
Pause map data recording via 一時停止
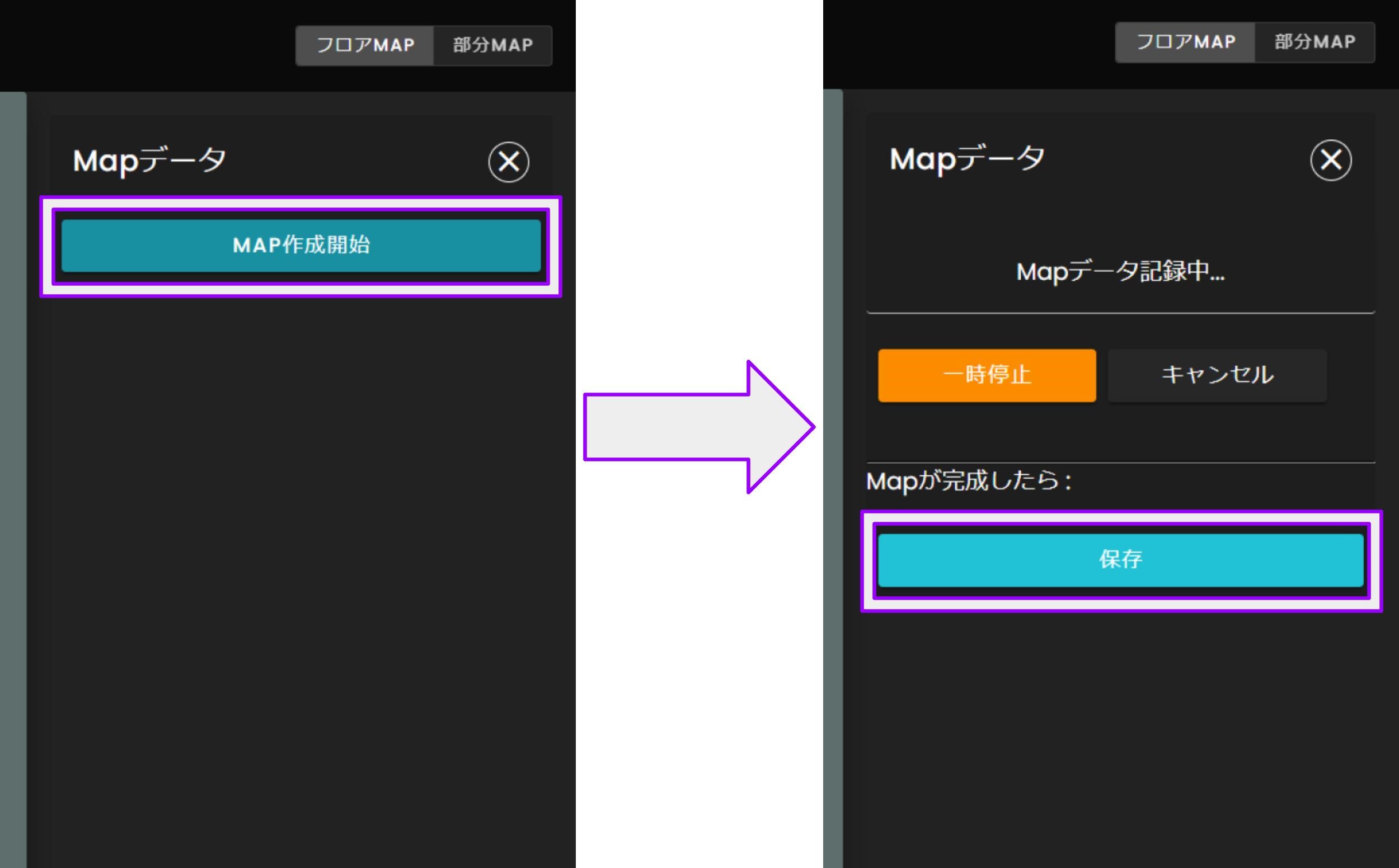tap(987, 375)
